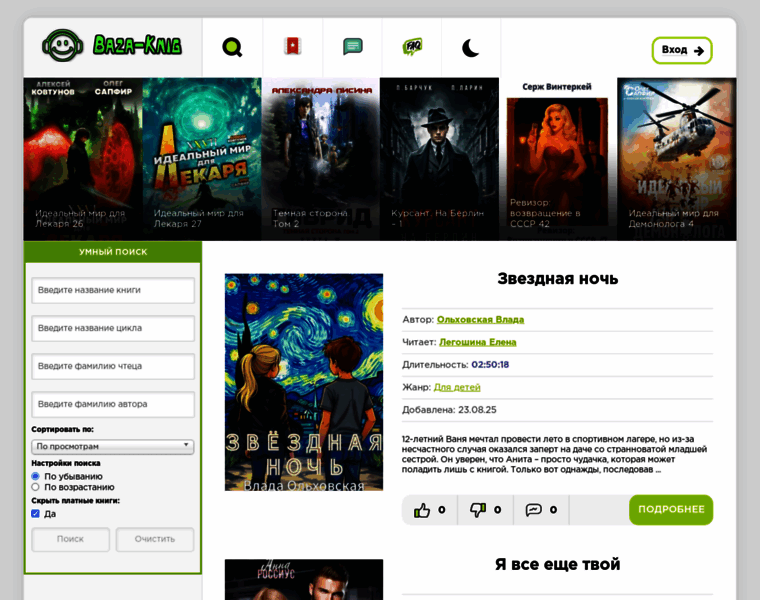The width and height of the screenshot is (760, 600).
Task: Select По убыванию radio button
Action: click(35, 476)
